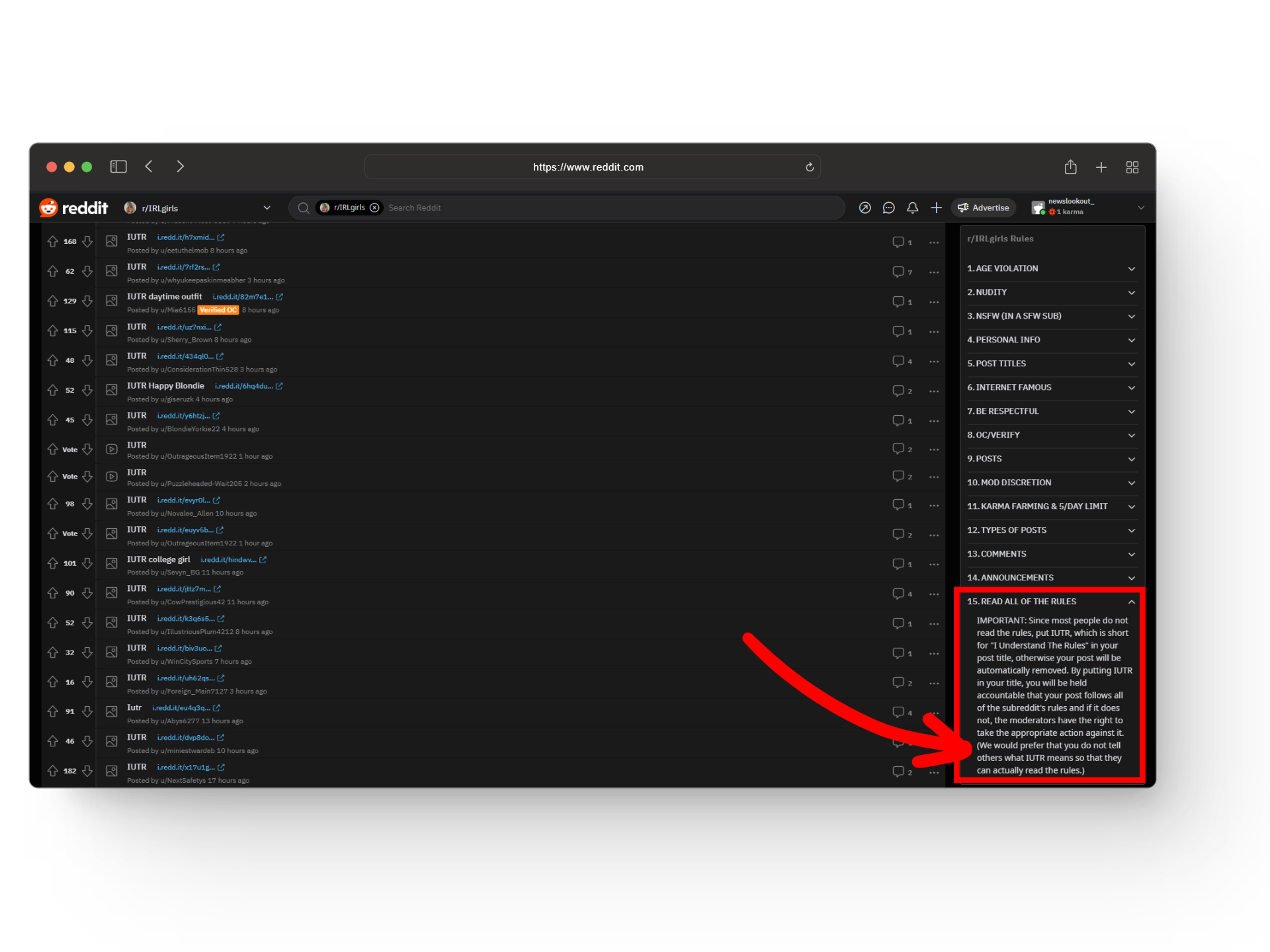Open the chat bubble icon in header
The image size is (1270, 952).
[888, 208]
